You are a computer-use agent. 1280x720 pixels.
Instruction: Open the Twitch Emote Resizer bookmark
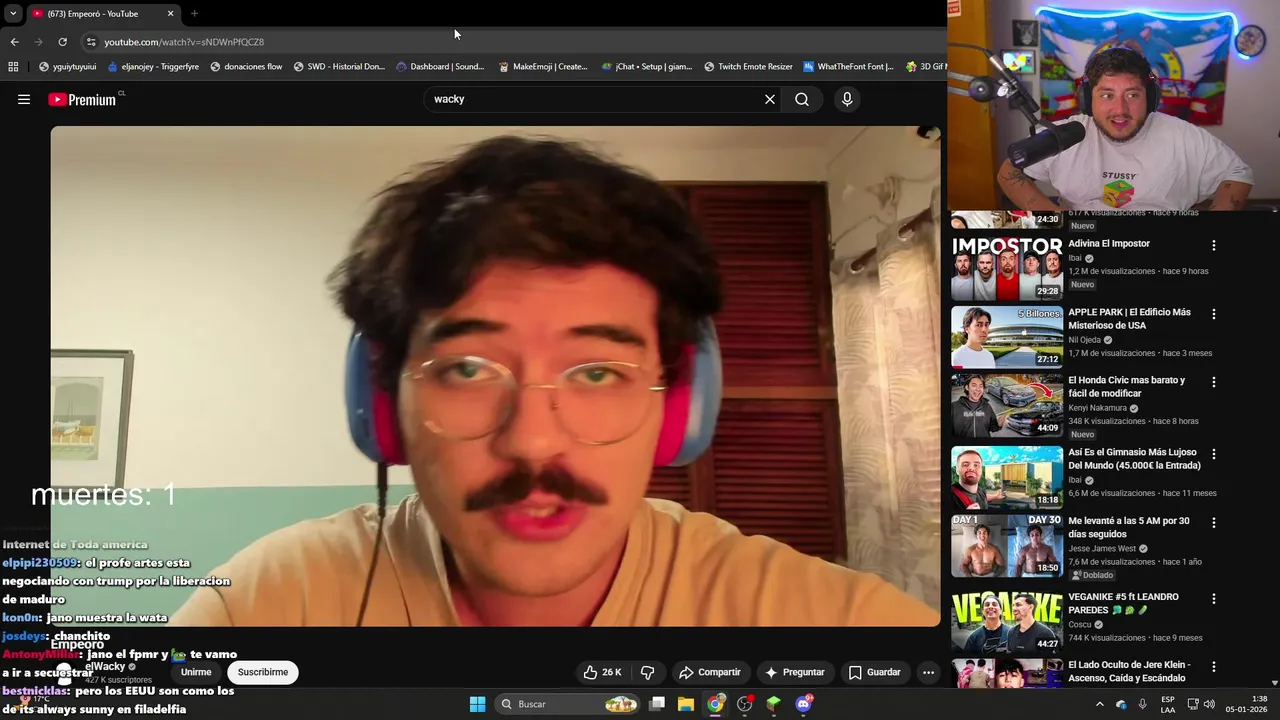click(748, 67)
